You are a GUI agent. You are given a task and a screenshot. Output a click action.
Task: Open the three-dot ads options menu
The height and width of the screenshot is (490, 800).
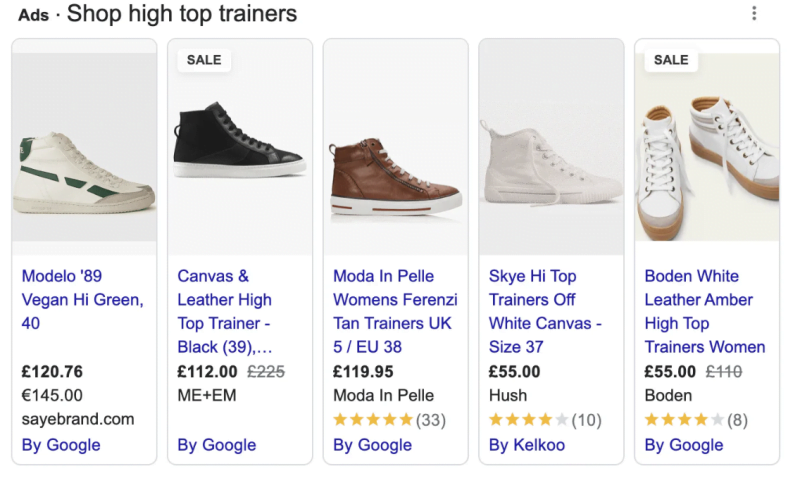coord(754,14)
